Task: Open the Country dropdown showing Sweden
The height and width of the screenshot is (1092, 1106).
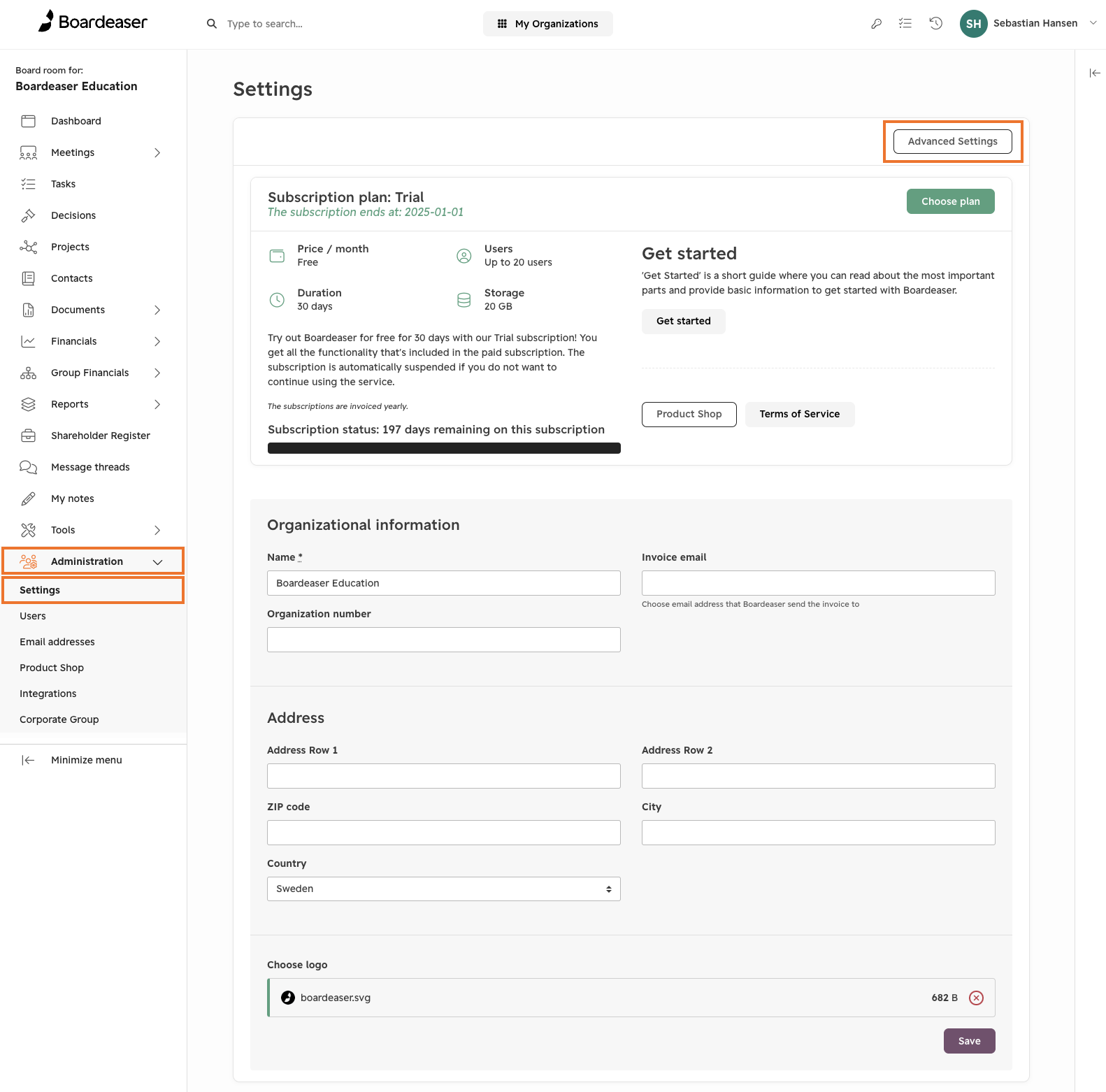Action: click(444, 889)
